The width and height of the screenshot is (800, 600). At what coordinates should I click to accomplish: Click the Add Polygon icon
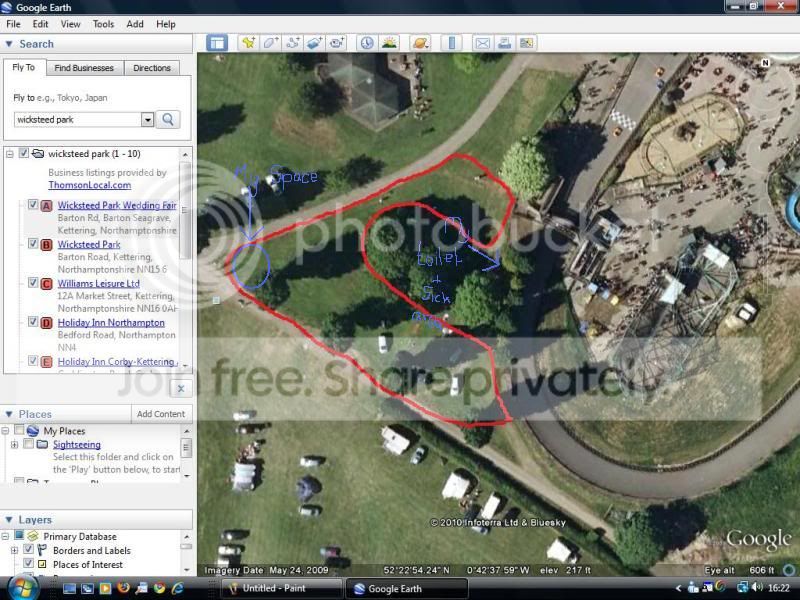(x=270, y=43)
